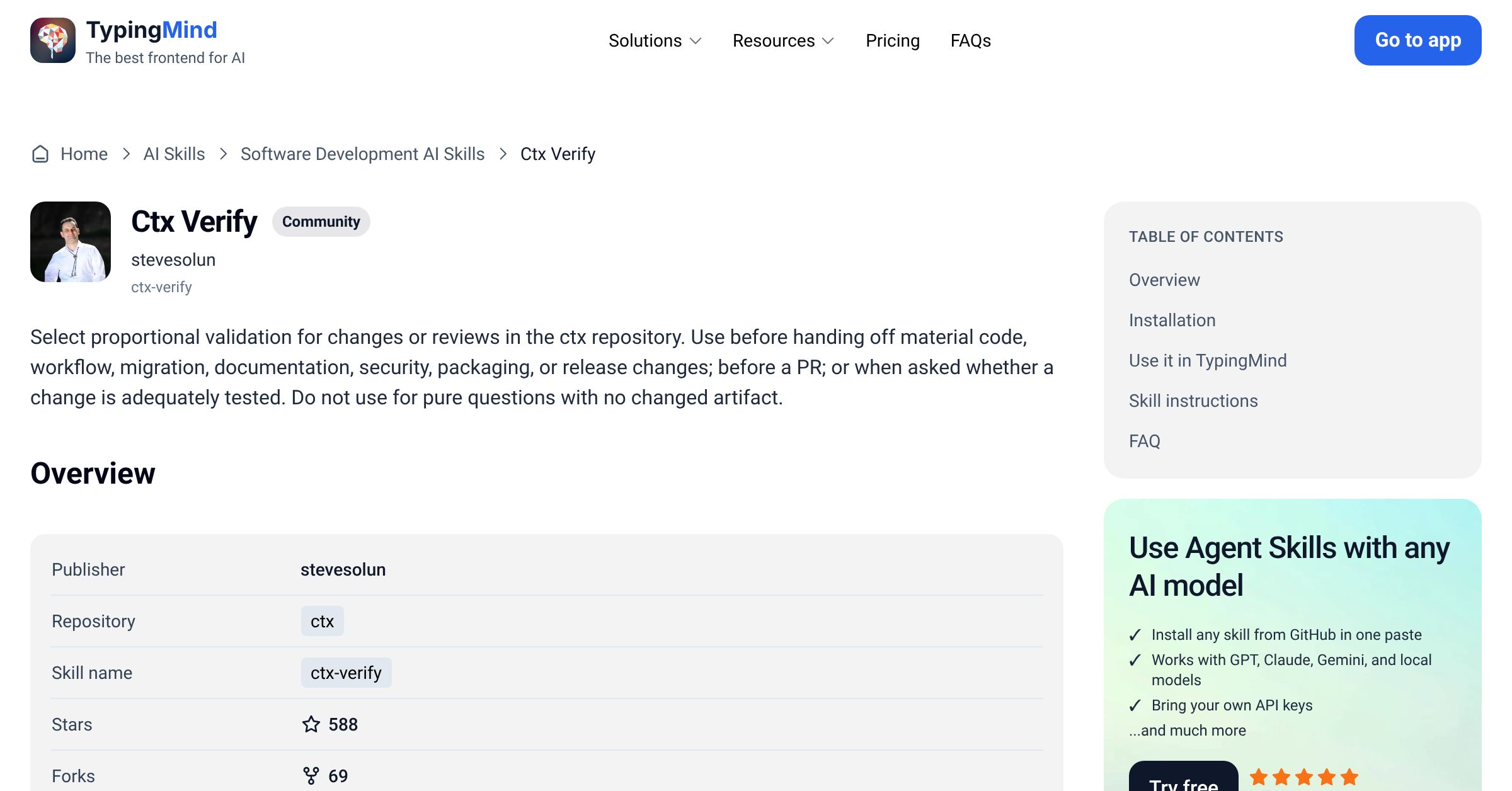Click the TABLE OF CONTENTS heading

tap(1206, 237)
